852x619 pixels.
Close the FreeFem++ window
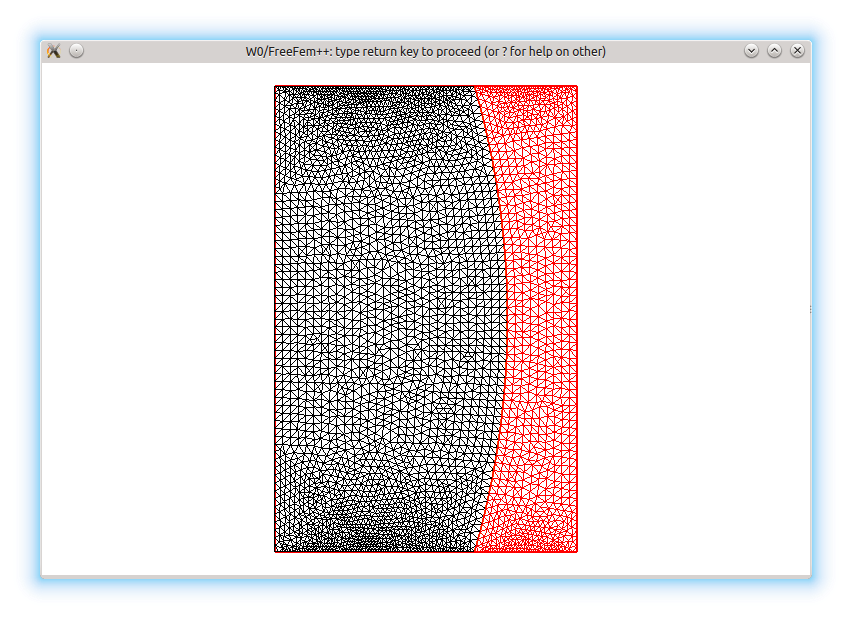click(x=797, y=51)
